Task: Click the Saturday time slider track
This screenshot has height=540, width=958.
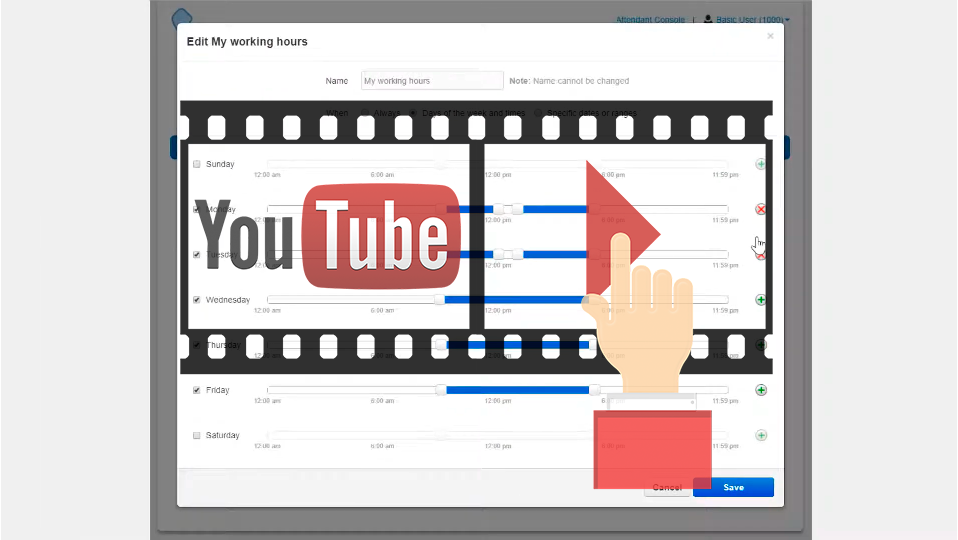Action: pos(498,436)
